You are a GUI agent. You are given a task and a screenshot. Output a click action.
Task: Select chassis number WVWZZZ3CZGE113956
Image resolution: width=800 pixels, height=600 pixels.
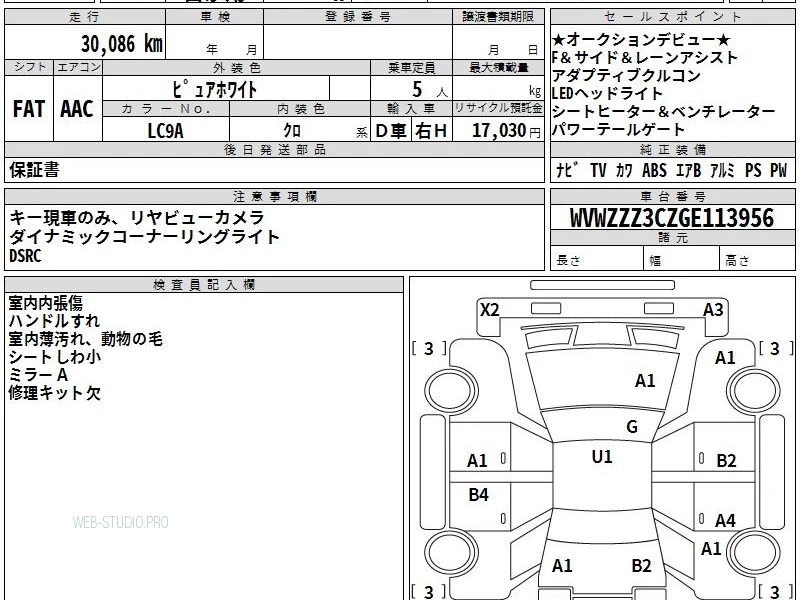pyautogui.click(x=672, y=218)
